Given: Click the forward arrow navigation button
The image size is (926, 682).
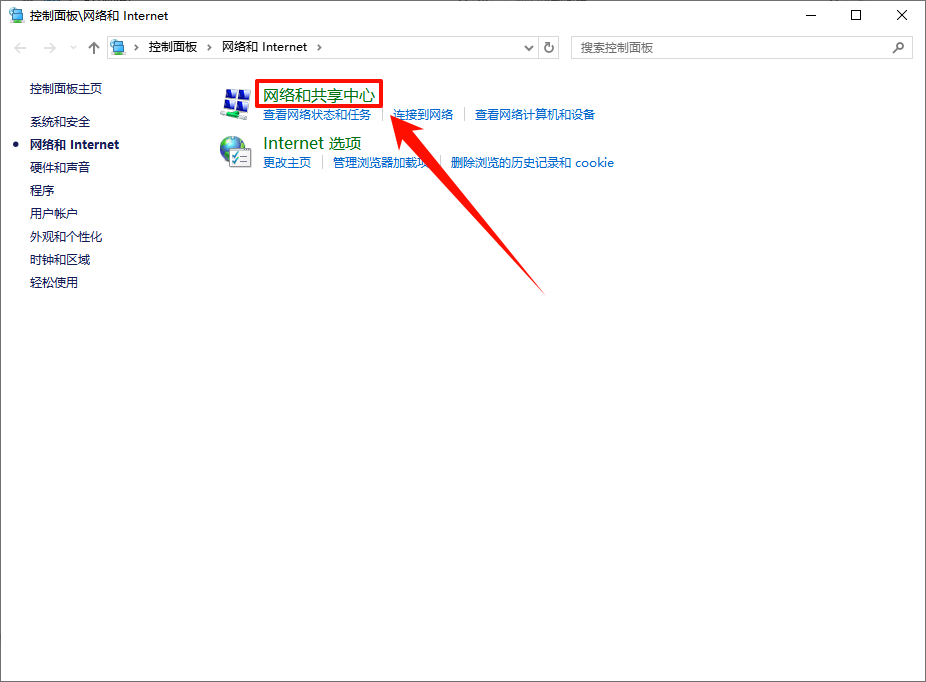Looking at the screenshot, I should pyautogui.click(x=50, y=48).
